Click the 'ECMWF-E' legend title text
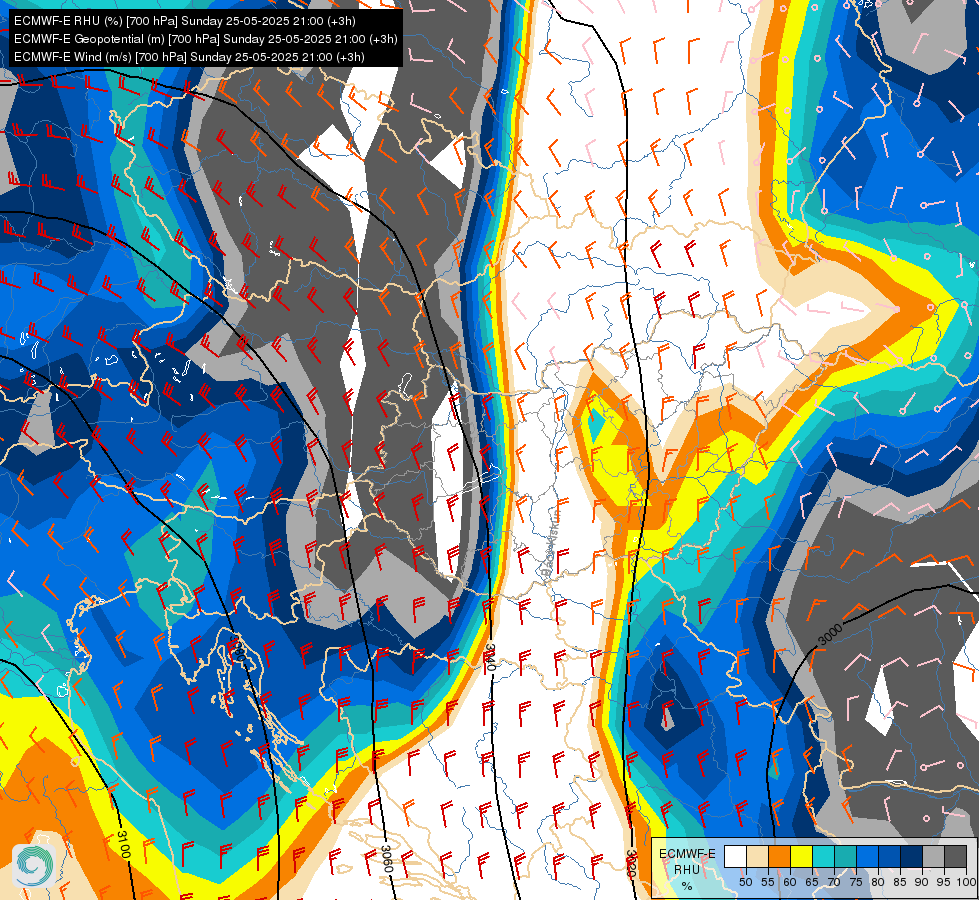The image size is (979, 900). click(x=687, y=854)
